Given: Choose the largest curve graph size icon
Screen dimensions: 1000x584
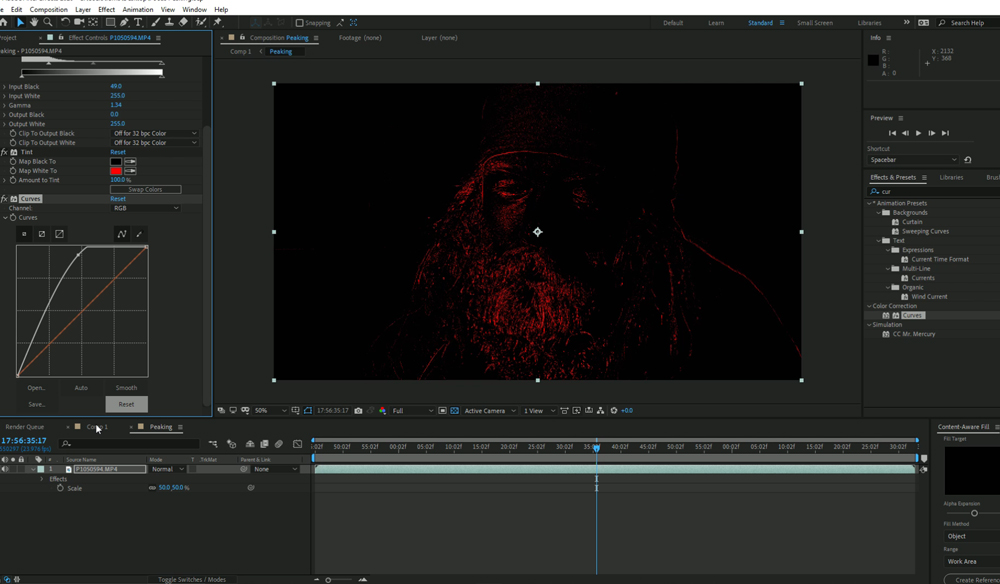Looking at the screenshot, I should tap(59, 234).
